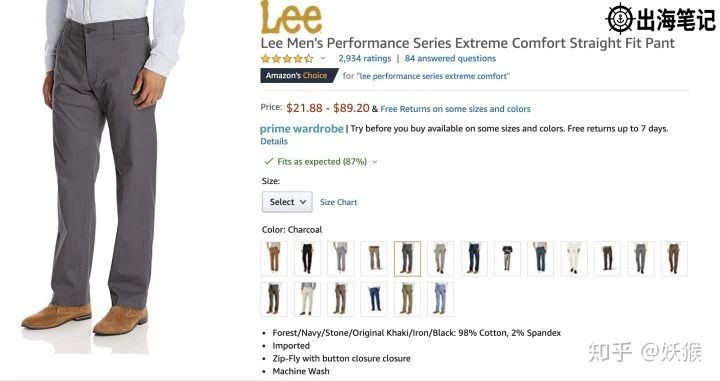Select the selected Charcoal color swatch

click(407, 258)
